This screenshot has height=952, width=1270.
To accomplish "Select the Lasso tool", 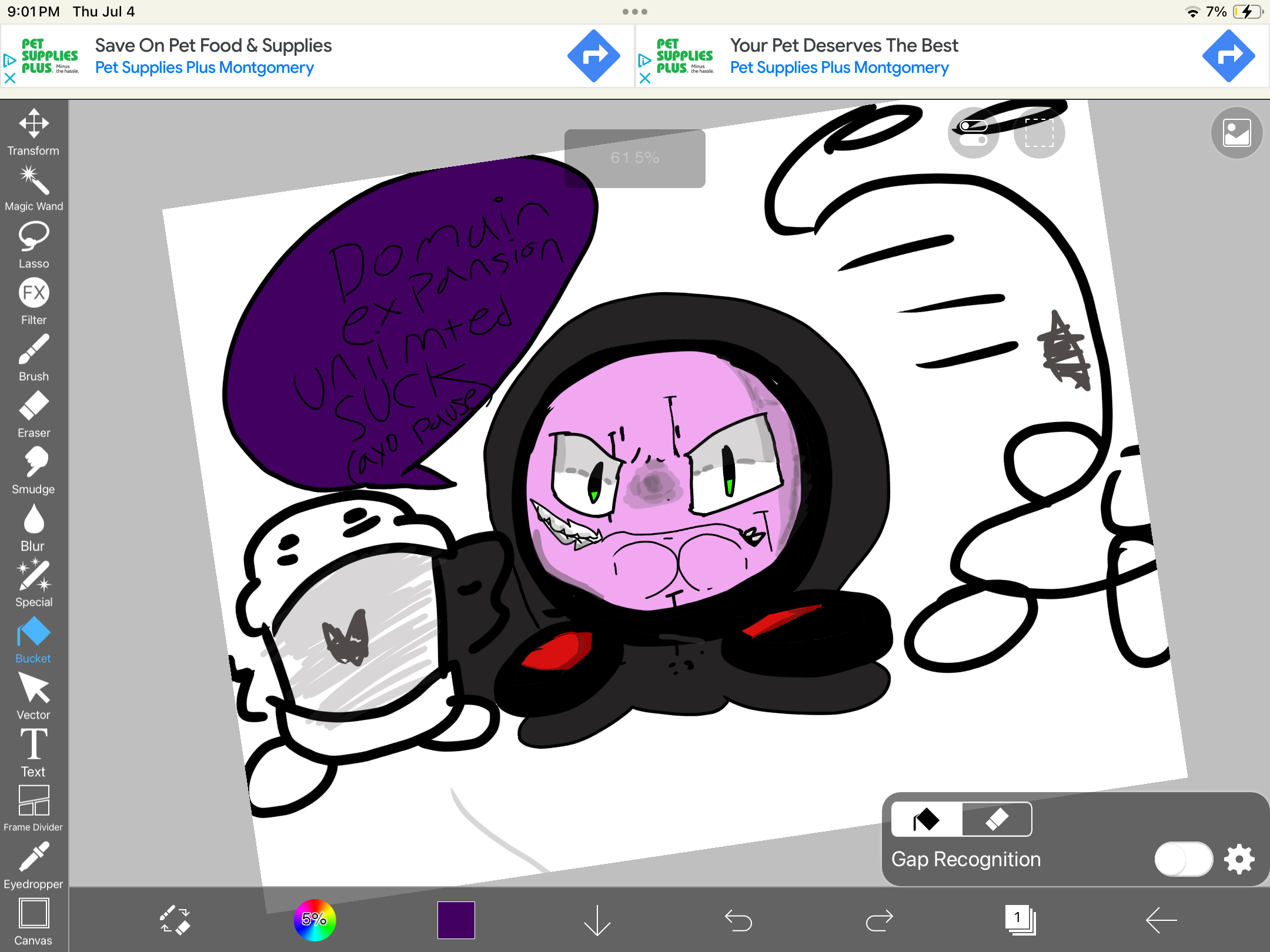I will (x=34, y=245).
